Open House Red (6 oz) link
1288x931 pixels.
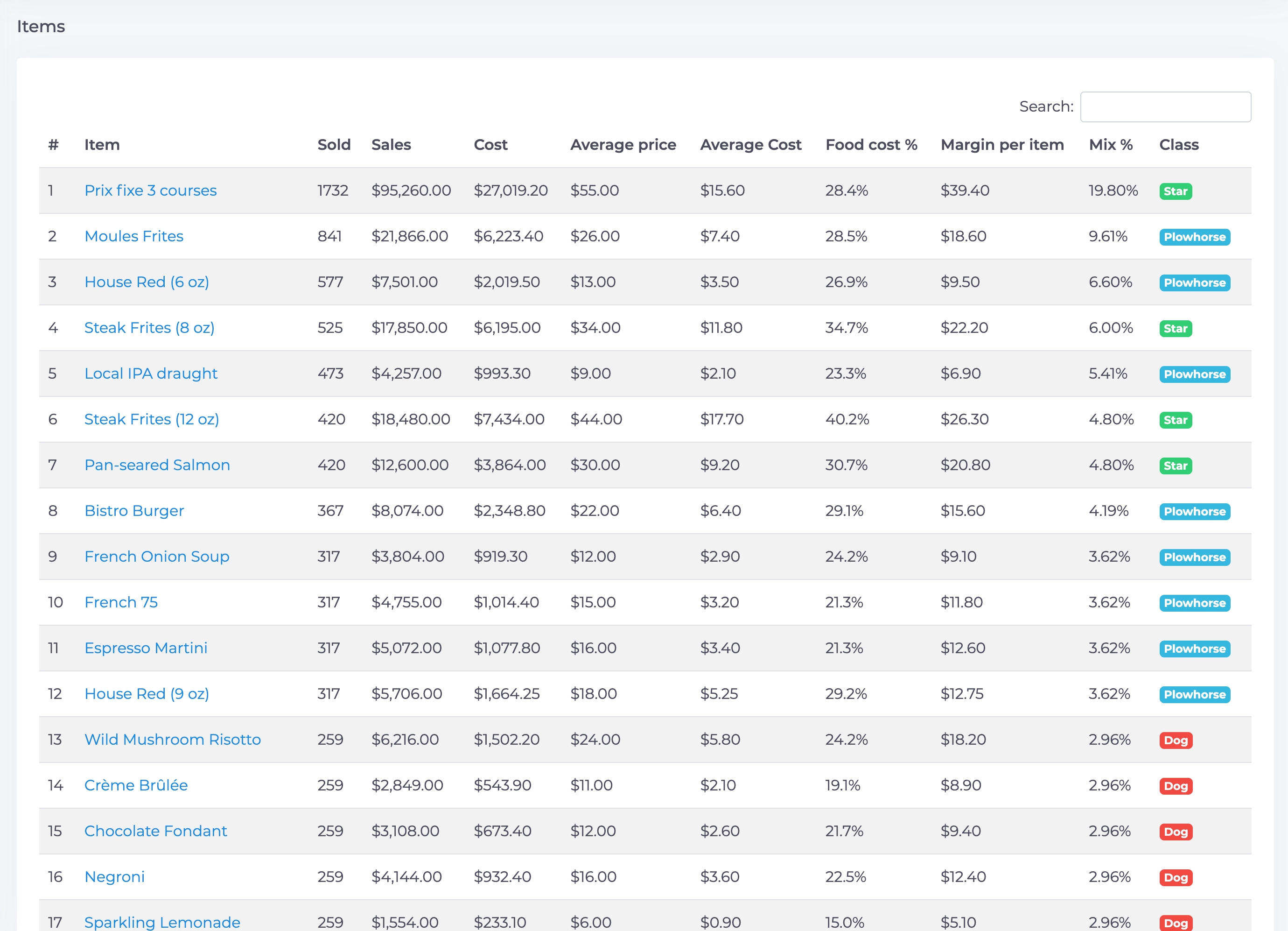[147, 282]
